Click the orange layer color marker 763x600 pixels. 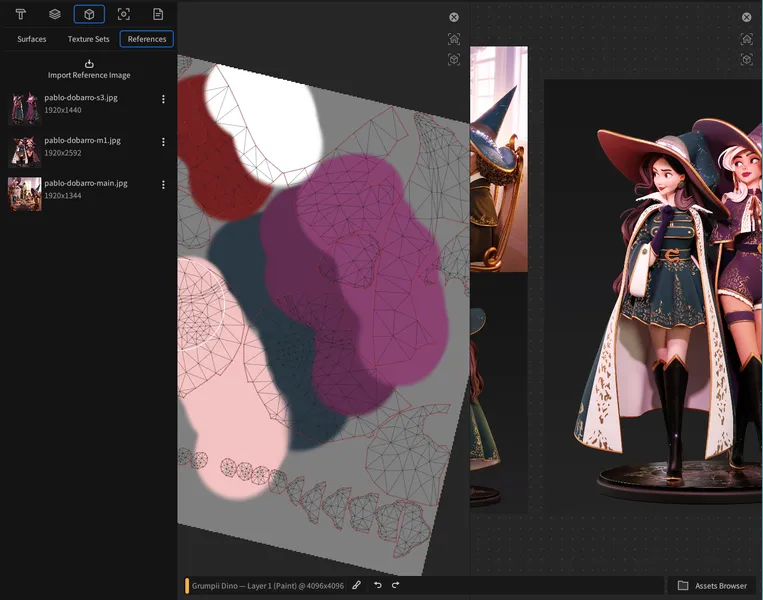tap(186, 585)
